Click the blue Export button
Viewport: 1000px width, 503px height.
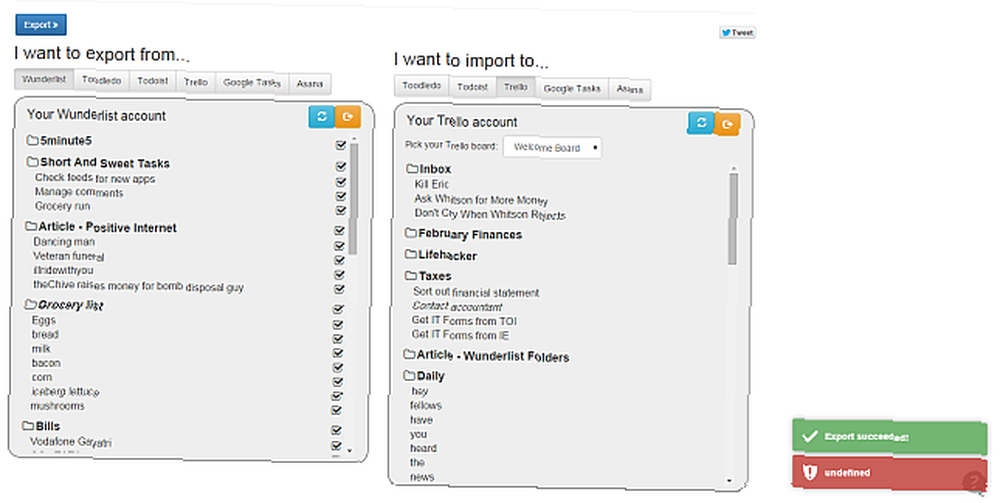point(41,25)
